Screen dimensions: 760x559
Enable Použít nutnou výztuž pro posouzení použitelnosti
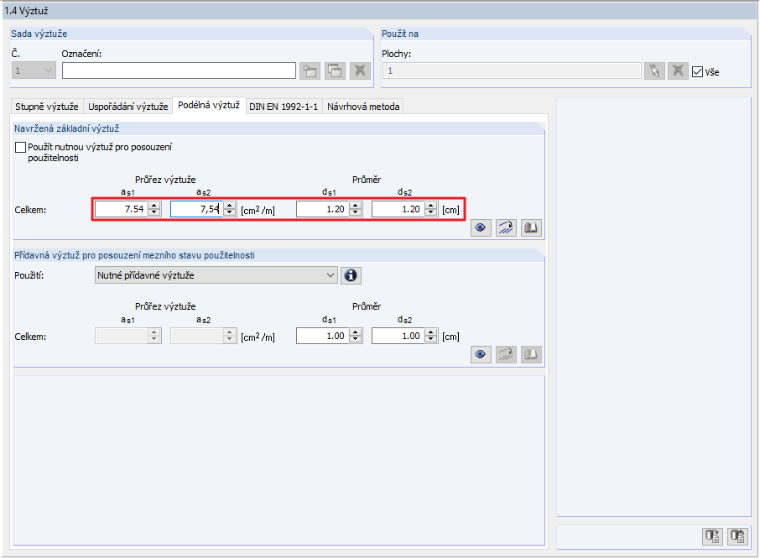(x=20, y=147)
